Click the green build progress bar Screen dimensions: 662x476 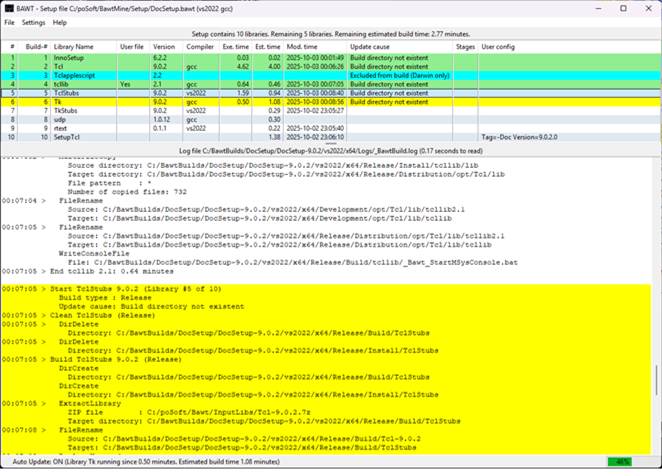click(622, 461)
